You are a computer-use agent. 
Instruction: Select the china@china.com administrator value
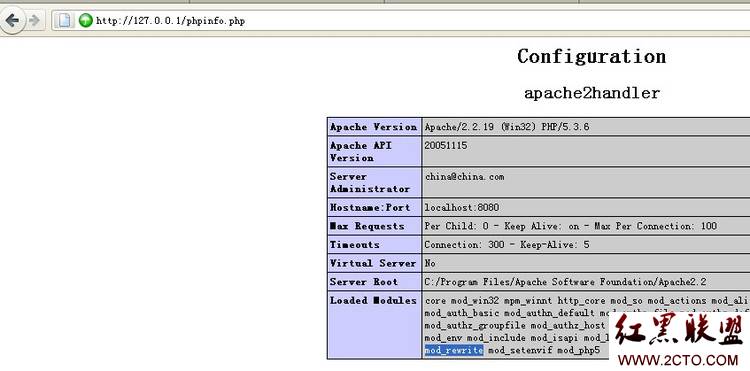pos(464,177)
